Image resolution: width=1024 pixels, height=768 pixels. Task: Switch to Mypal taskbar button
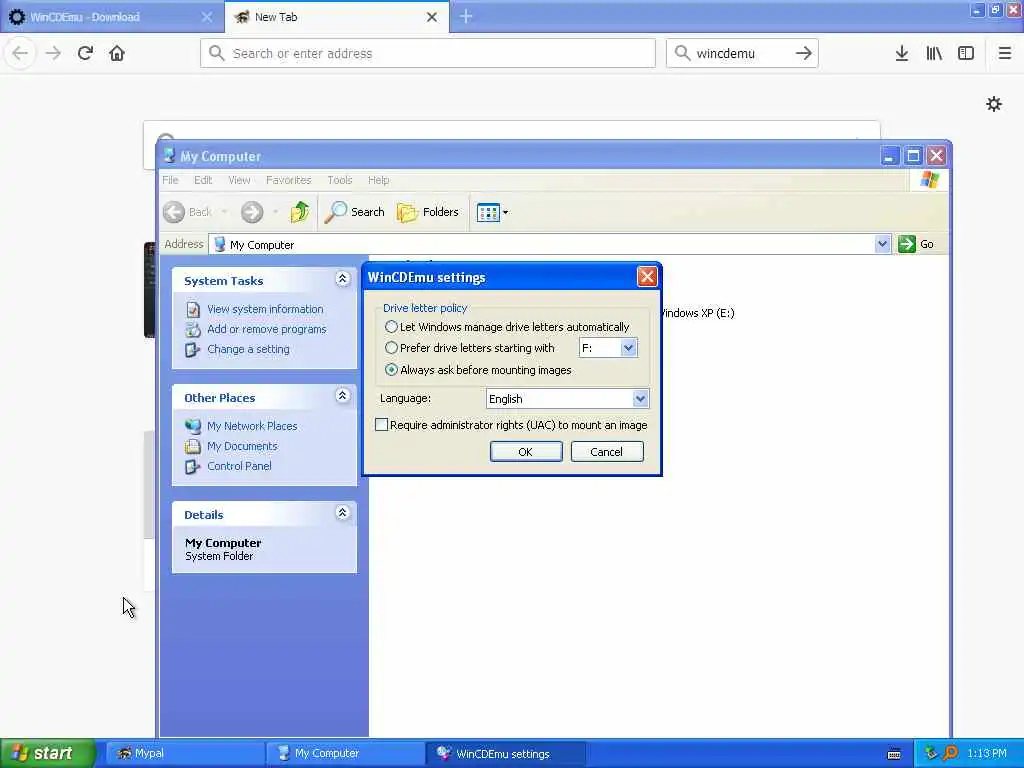[x=185, y=753]
